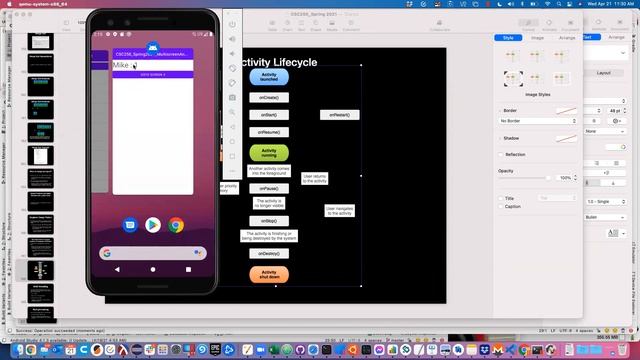The height and width of the screenshot is (360, 640).
Task: Select the highlighted image style with corner brackets
Action: coord(513,78)
